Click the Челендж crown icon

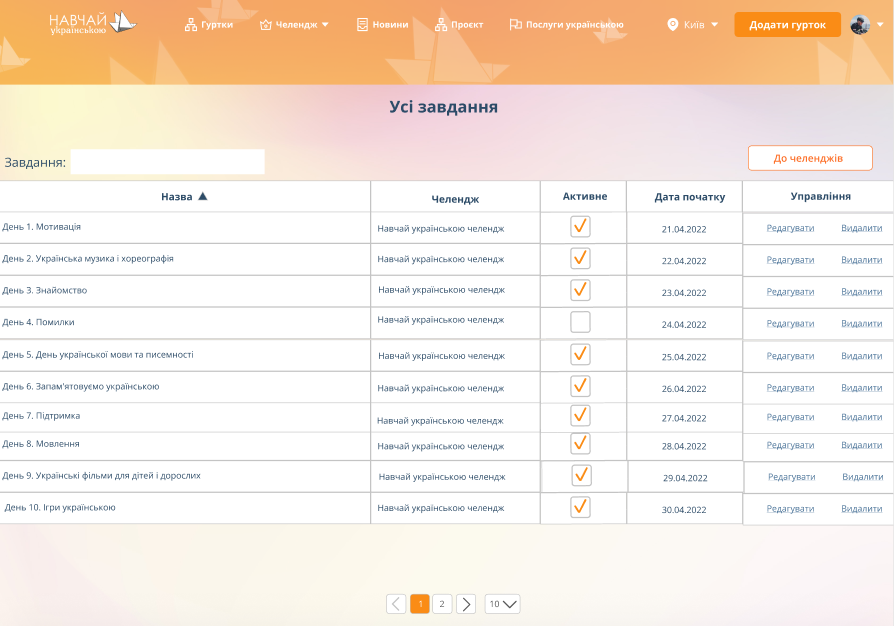(x=265, y=25)
